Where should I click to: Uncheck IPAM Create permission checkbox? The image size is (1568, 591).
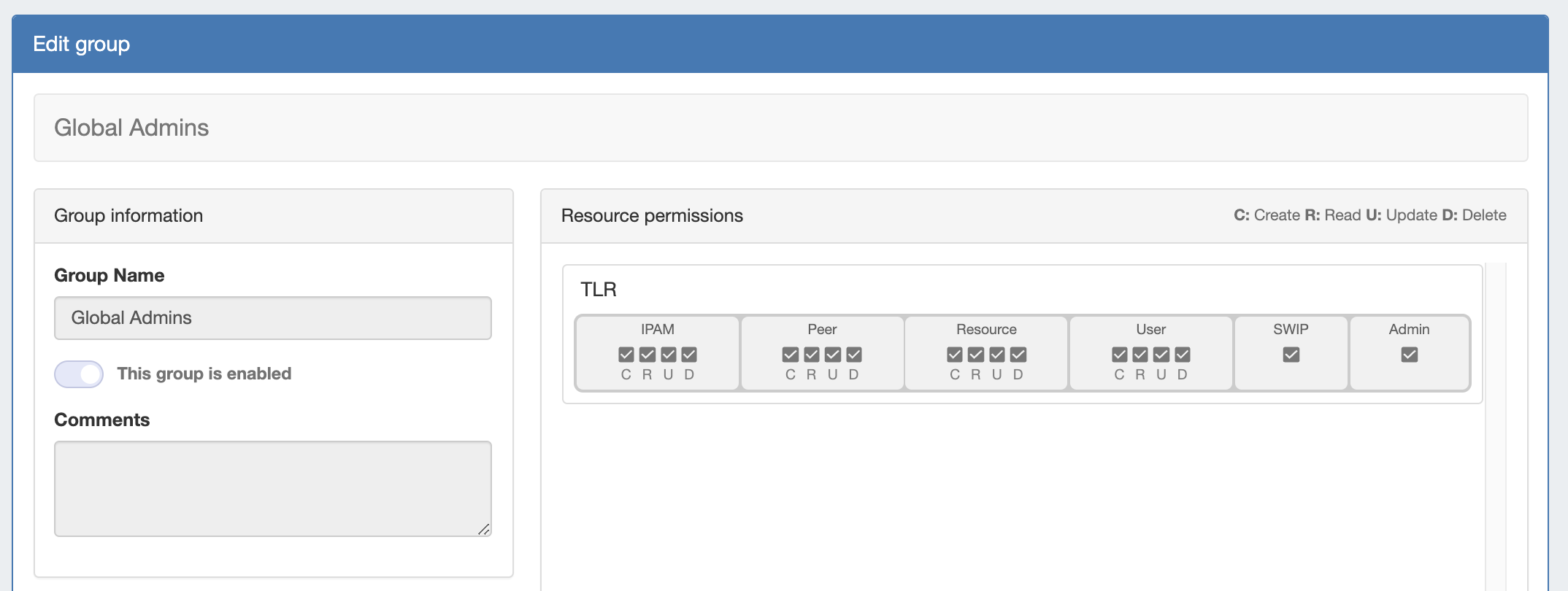626,355
